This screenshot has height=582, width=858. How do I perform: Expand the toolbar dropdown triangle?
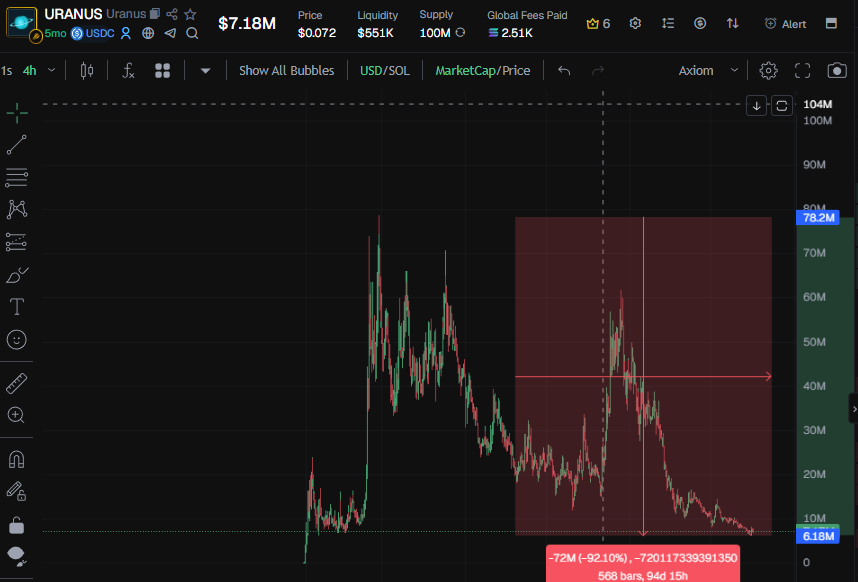click(205, 71)
